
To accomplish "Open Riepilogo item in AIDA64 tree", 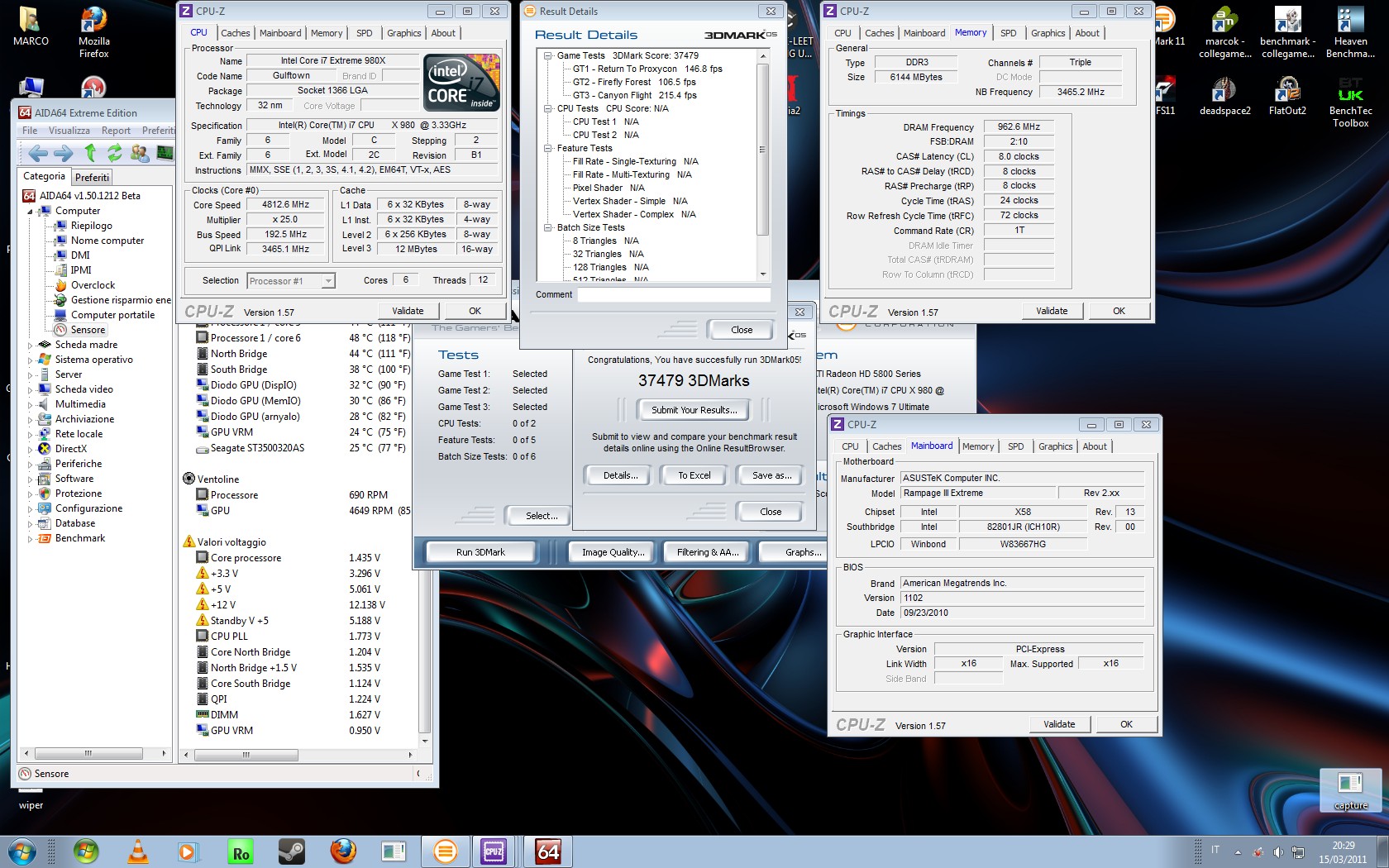I will tap(91, 226).
